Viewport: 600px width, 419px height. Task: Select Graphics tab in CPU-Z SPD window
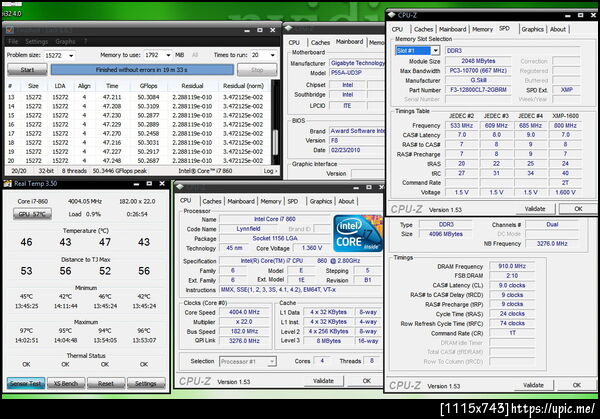click(532, 29)
